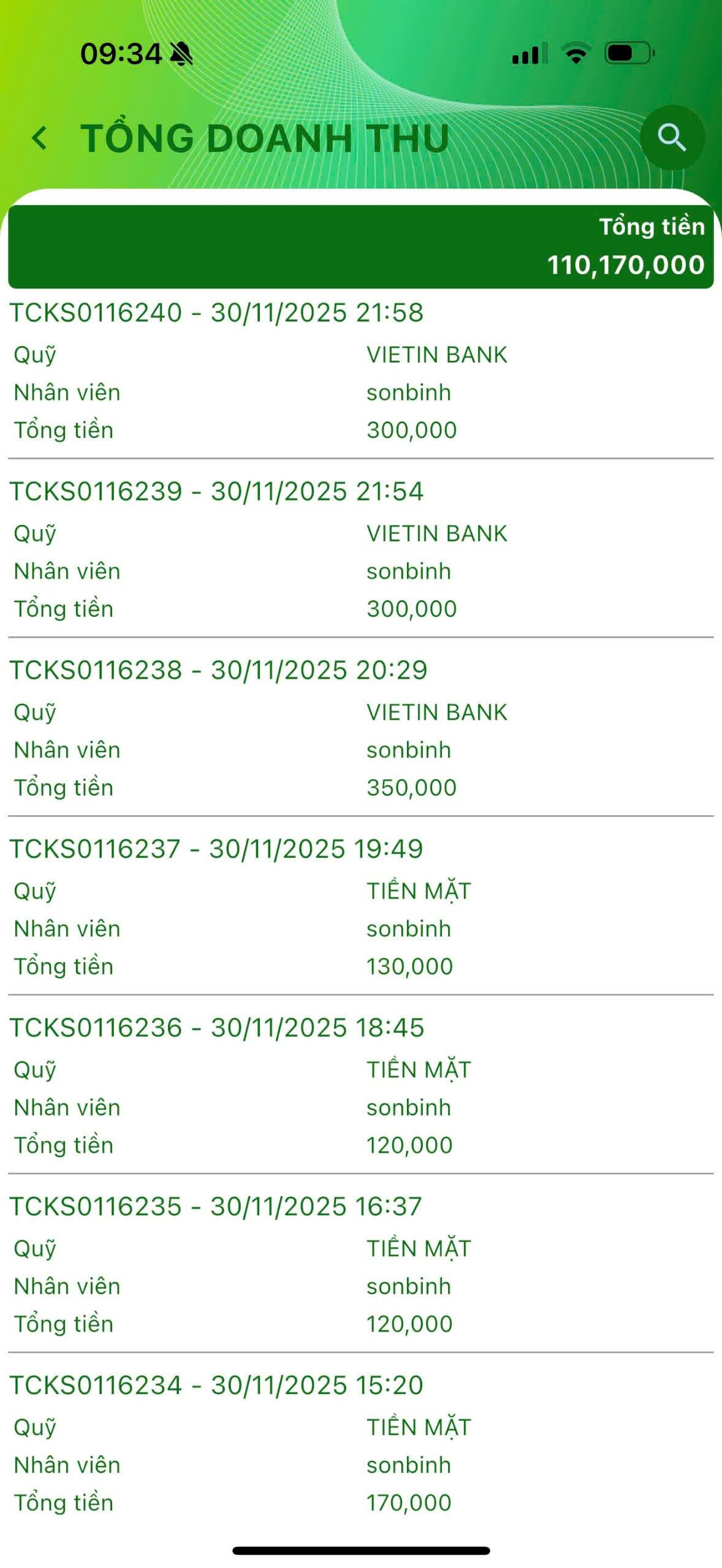Open transaction TCKS0116234 at 15:20

pos(216,1385)
